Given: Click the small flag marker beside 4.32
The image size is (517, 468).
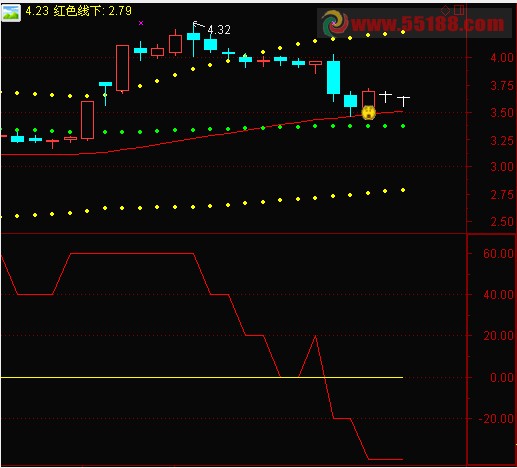Looking at the screenshot, I should [x=199, y=24].
